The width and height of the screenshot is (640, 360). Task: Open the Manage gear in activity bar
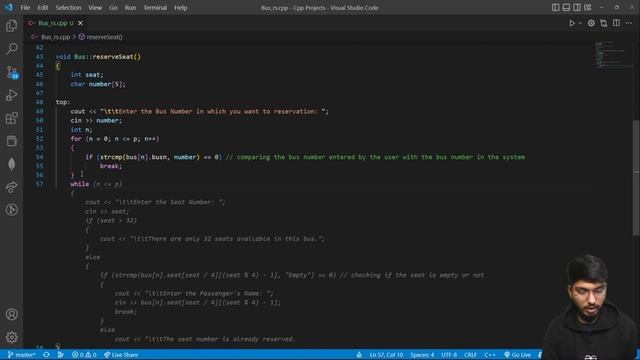click(11, 337)
